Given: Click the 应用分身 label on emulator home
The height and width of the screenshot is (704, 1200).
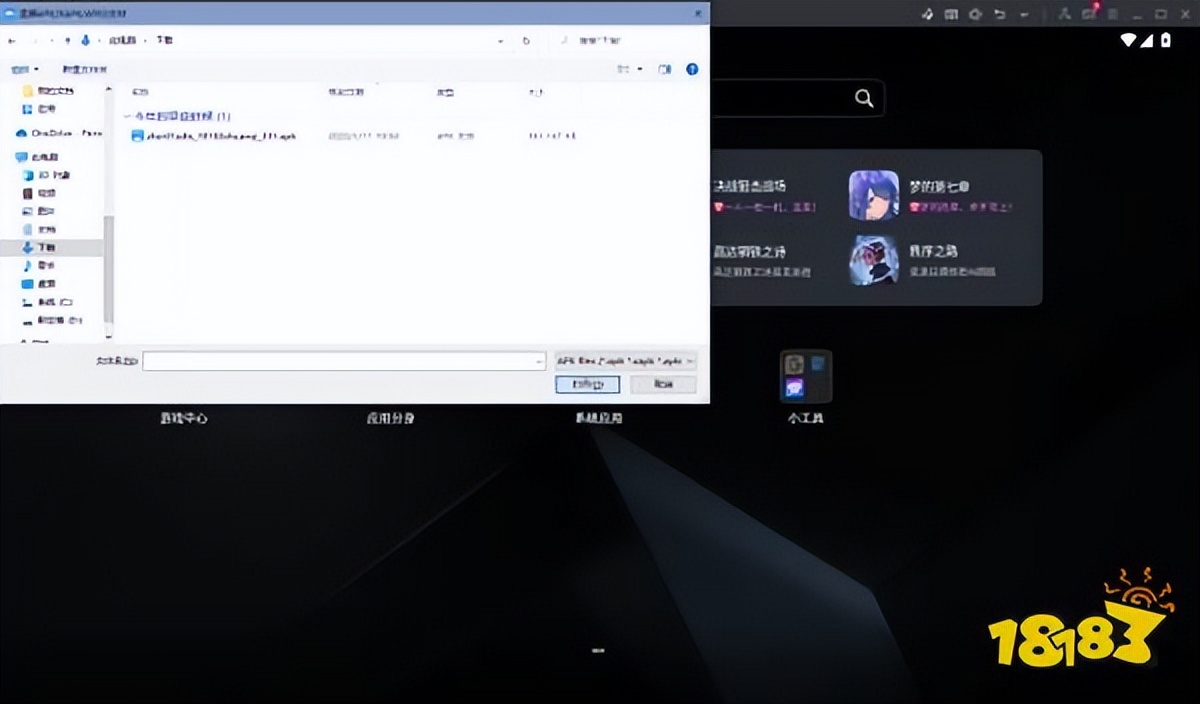Looking at the screenshot, I should [x=390, y=418].
